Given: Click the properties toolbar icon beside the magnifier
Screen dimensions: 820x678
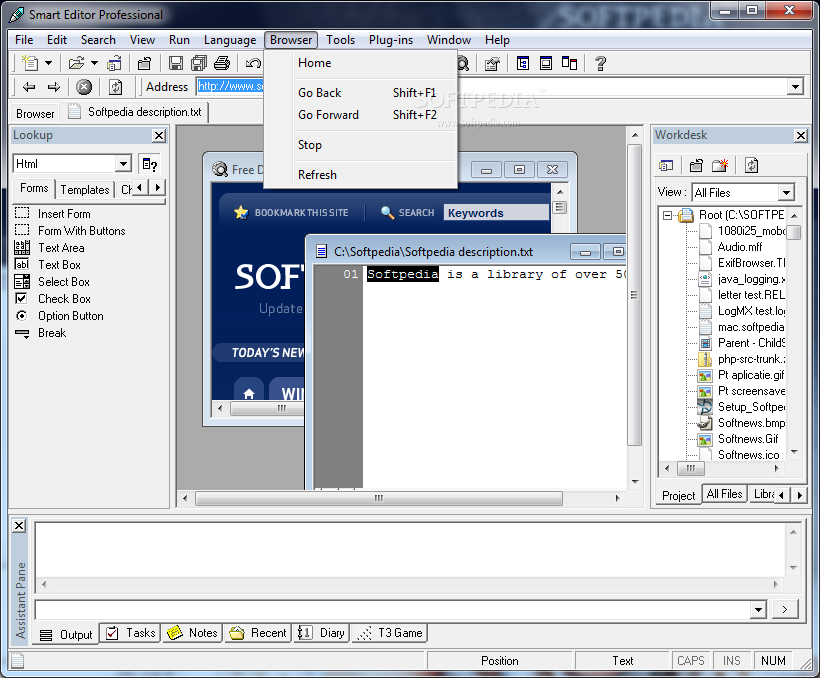Looking at the screenshot, I should (492, 63).
